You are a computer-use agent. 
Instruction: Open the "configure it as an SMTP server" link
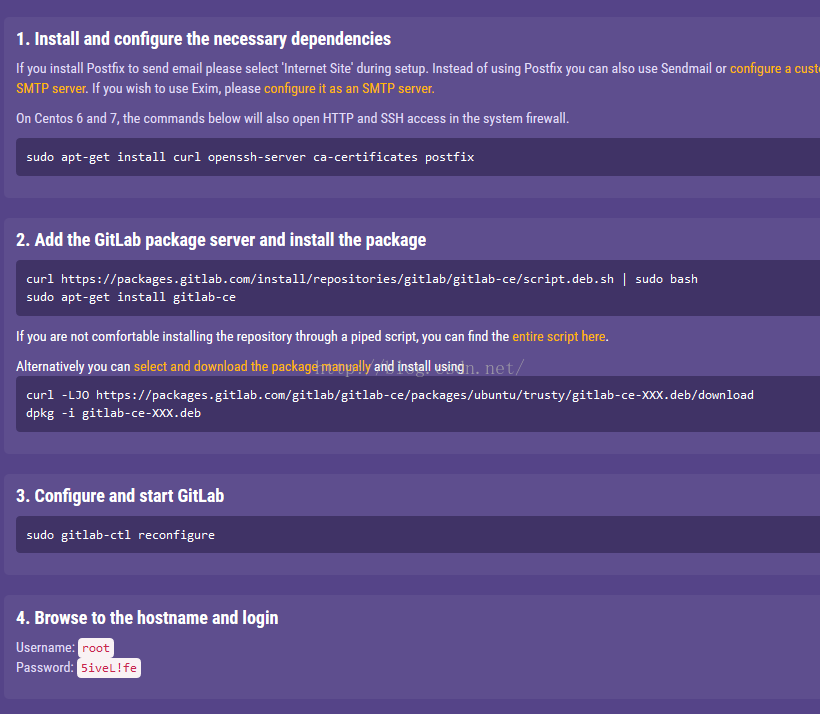(x=349, y=88)
